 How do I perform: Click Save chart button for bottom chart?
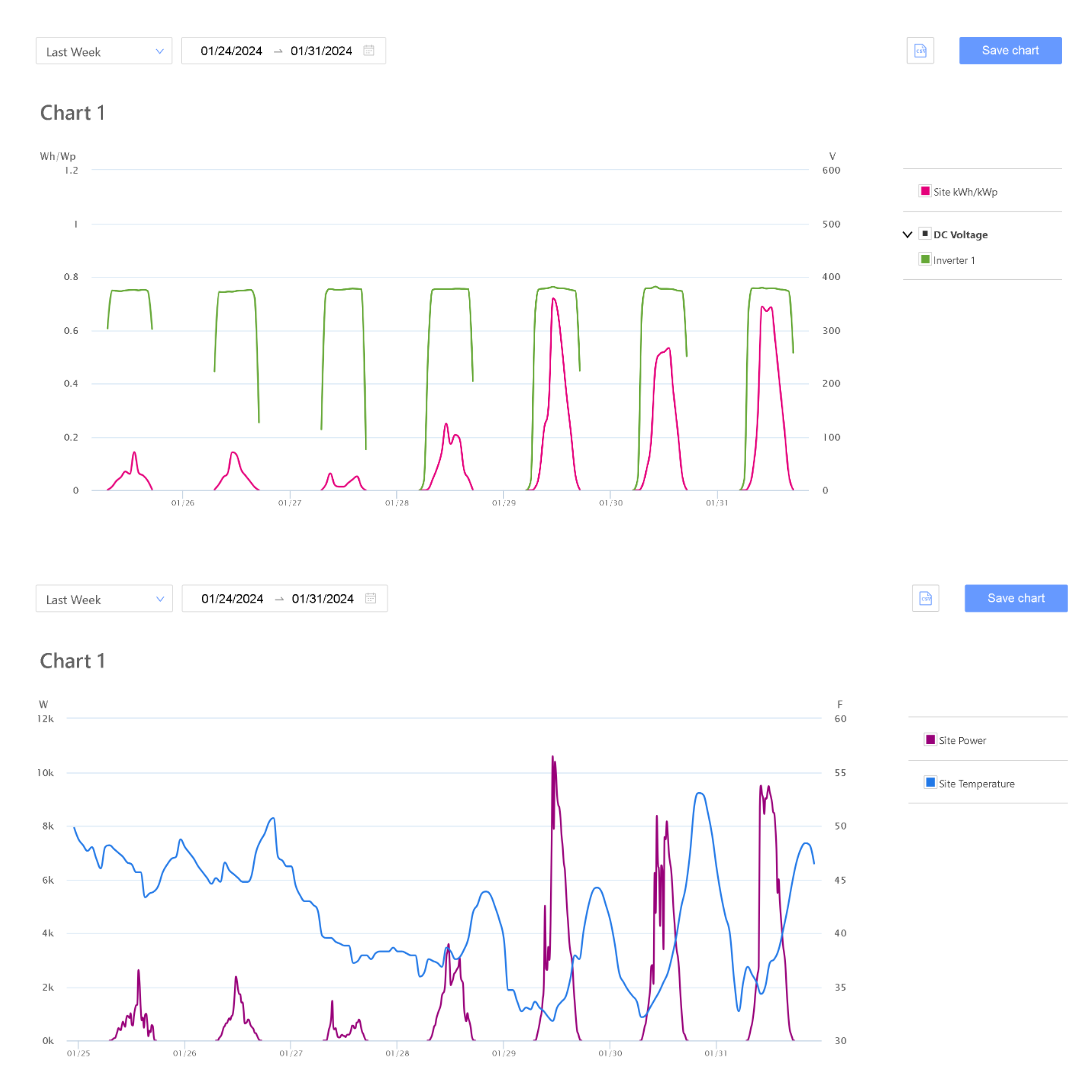coord(1016,599)
